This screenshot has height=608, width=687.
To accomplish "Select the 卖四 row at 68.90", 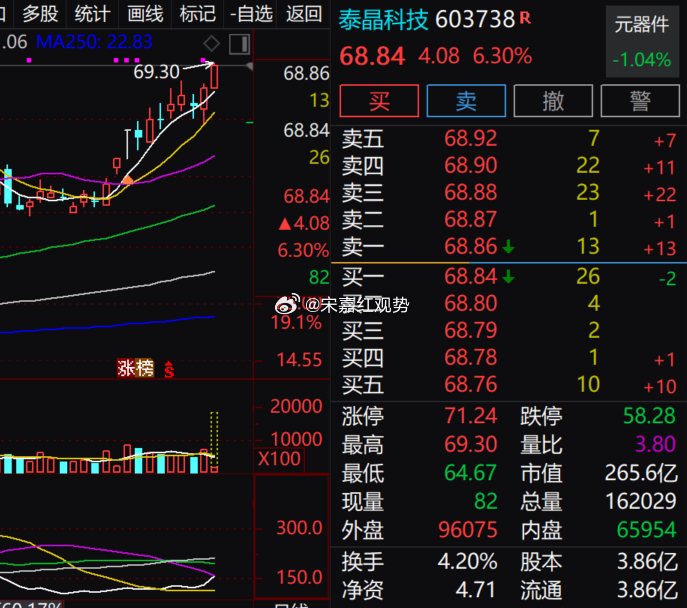I will 509,166.
